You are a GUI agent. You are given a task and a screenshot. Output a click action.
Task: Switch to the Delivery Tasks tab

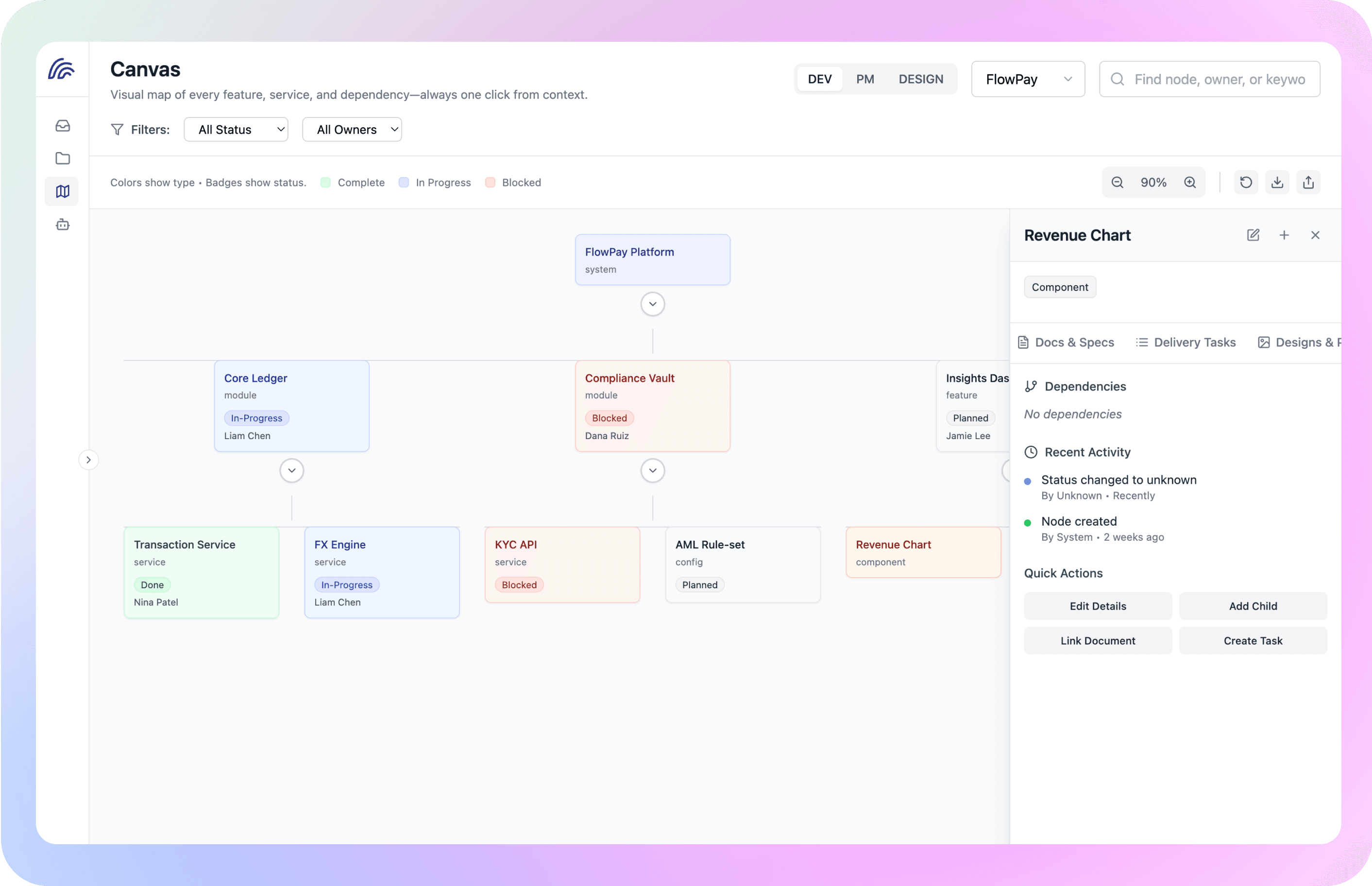tap(1186, 342)
